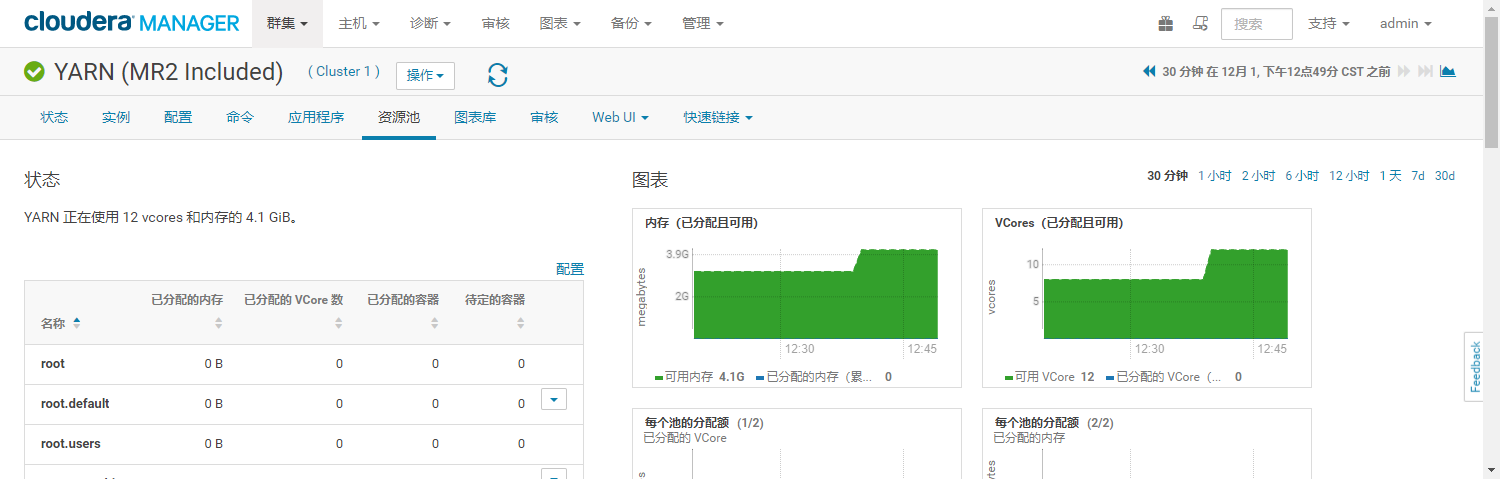Image resolution: width=1500 pixels, height=479 pixels.
Task: Go to 审核 in the top navigation
Action: tap(495, 23)
